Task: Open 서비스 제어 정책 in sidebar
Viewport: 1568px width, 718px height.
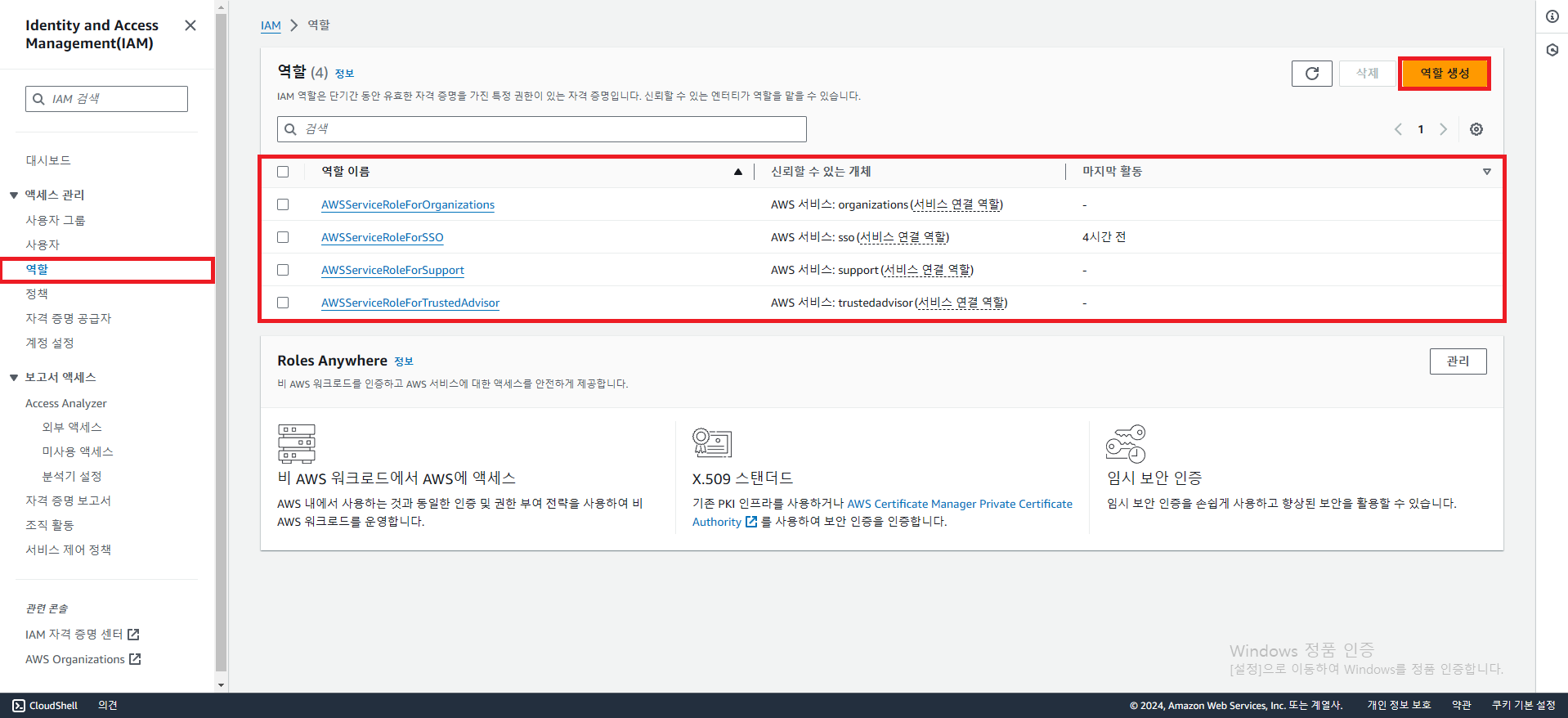Action: pyautogui.click(x=68, y=550)
